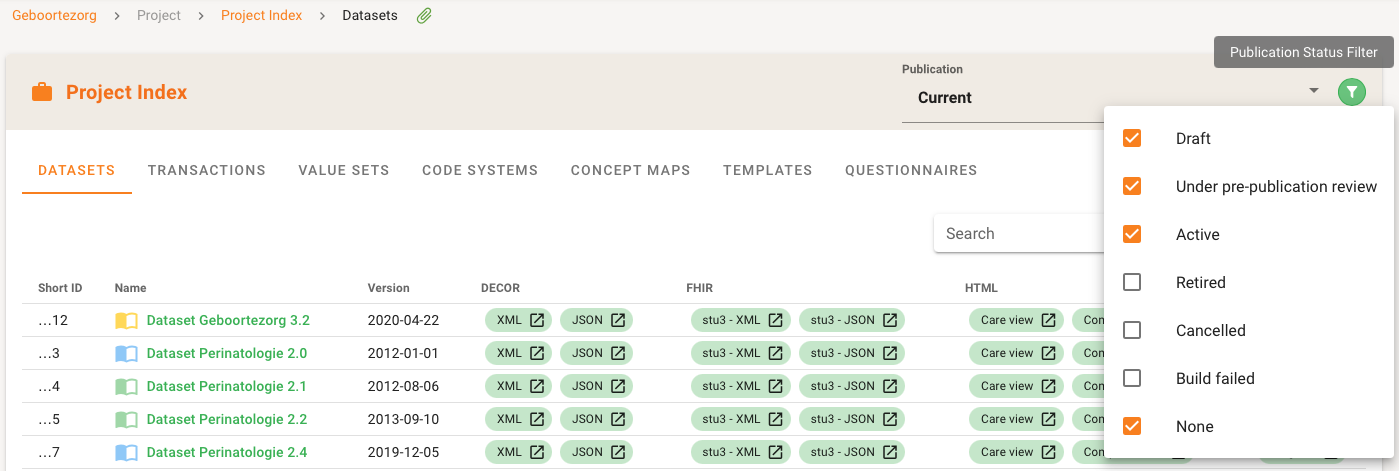
Task: Tick the Cancelled status checkbox
Action: (x=1132, y=331)
